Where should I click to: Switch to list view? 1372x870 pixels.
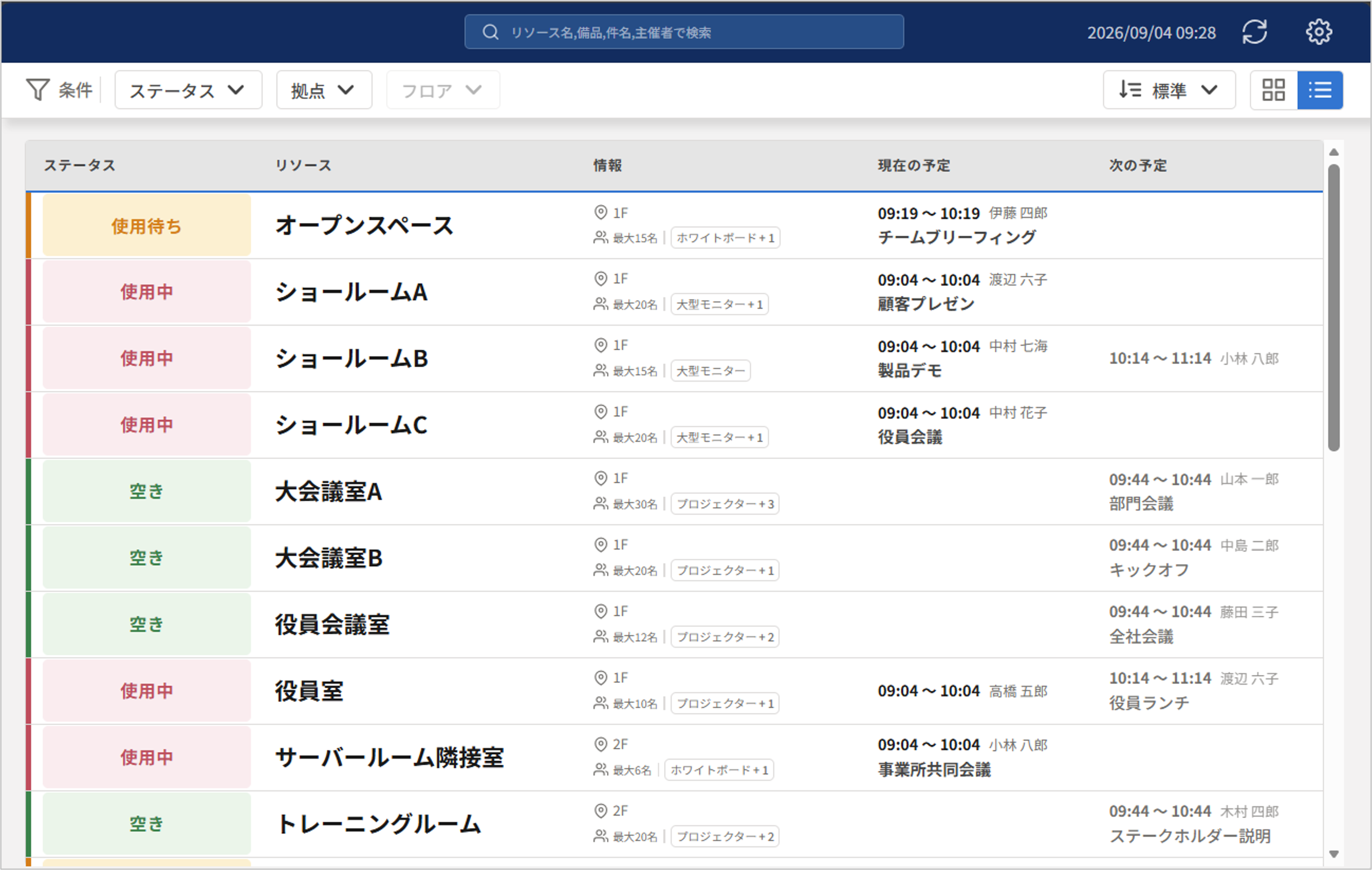1320,90
